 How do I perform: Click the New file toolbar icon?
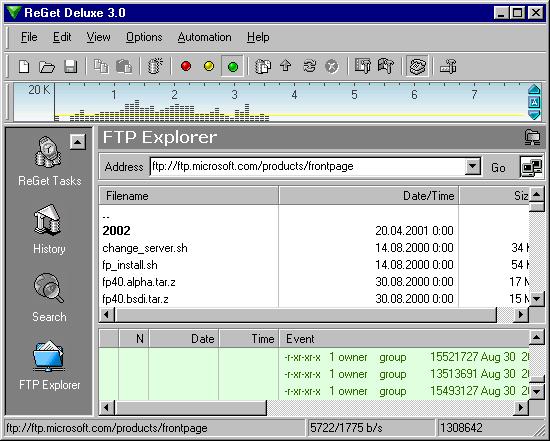[24, 66]
